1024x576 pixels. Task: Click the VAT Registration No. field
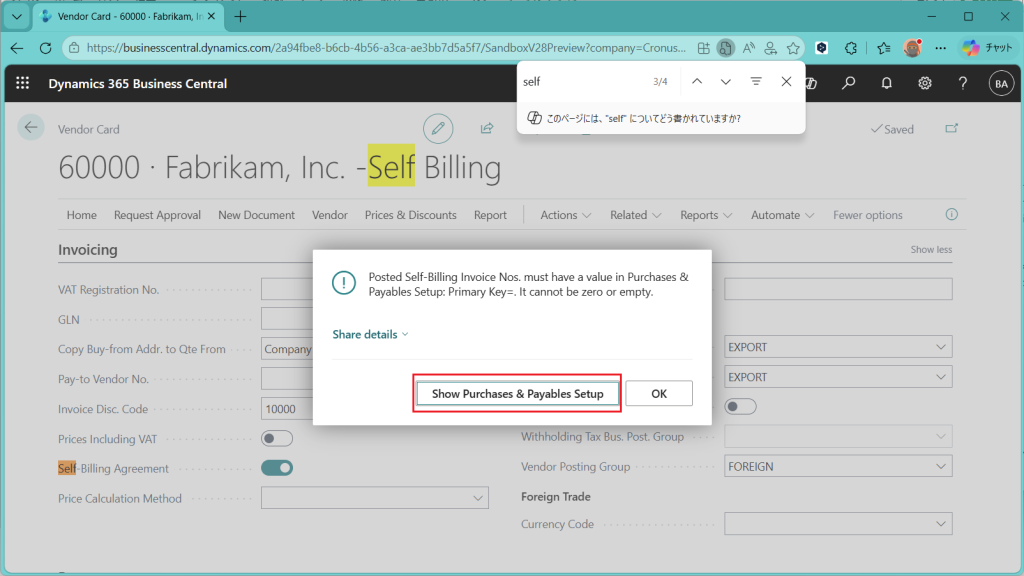pos(287,290)
